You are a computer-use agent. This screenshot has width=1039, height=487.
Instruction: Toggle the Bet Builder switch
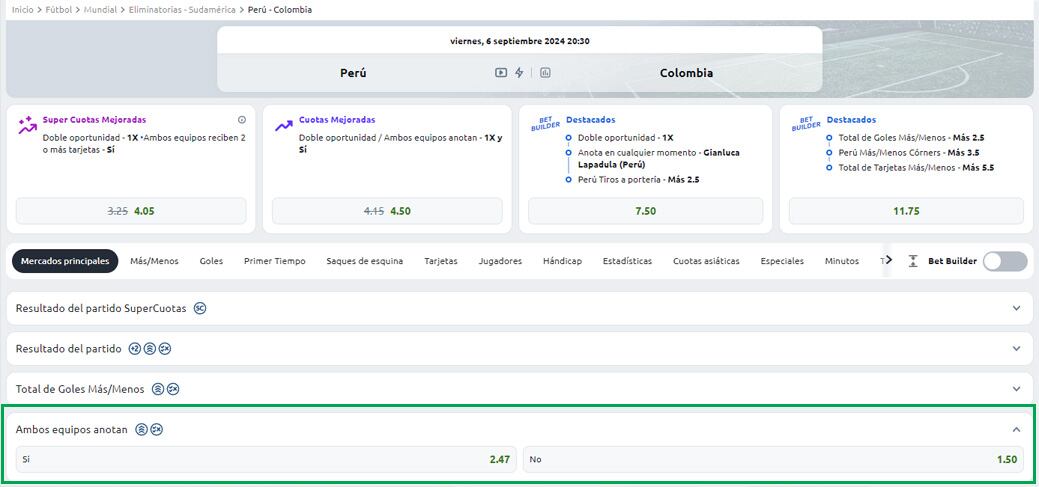pyautogui.click(x=1004, y=261)
